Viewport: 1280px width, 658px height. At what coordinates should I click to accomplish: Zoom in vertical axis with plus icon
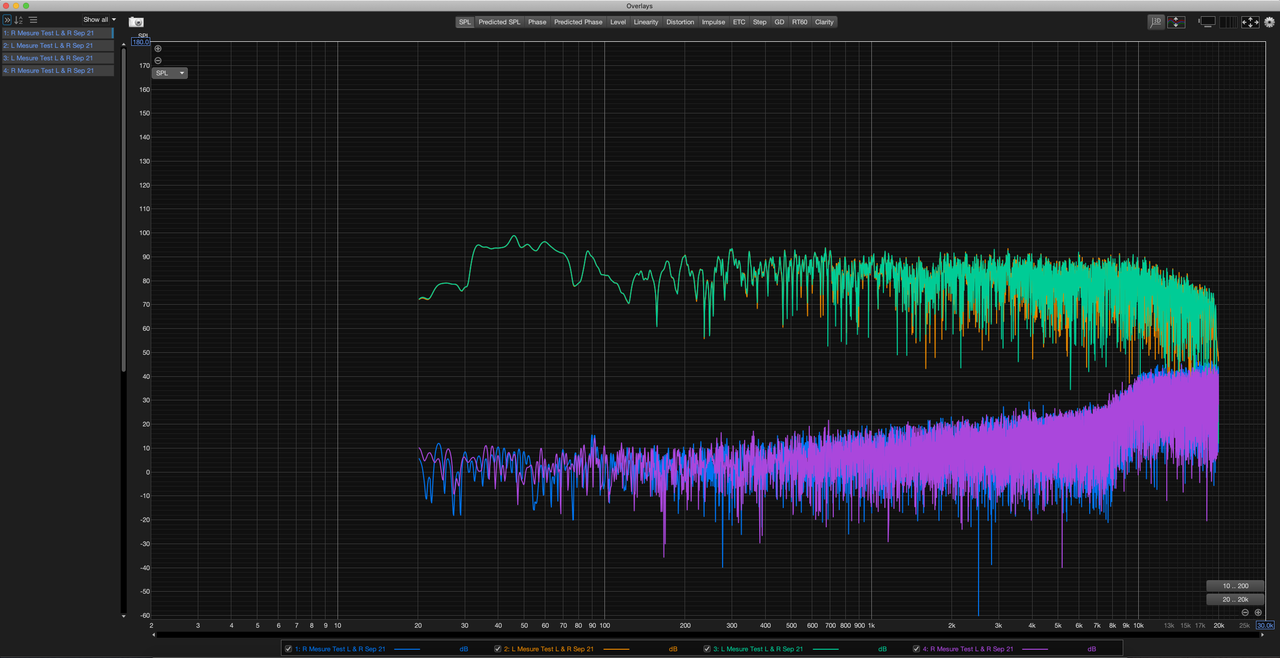pyautogui.click(x=158, y=49)
